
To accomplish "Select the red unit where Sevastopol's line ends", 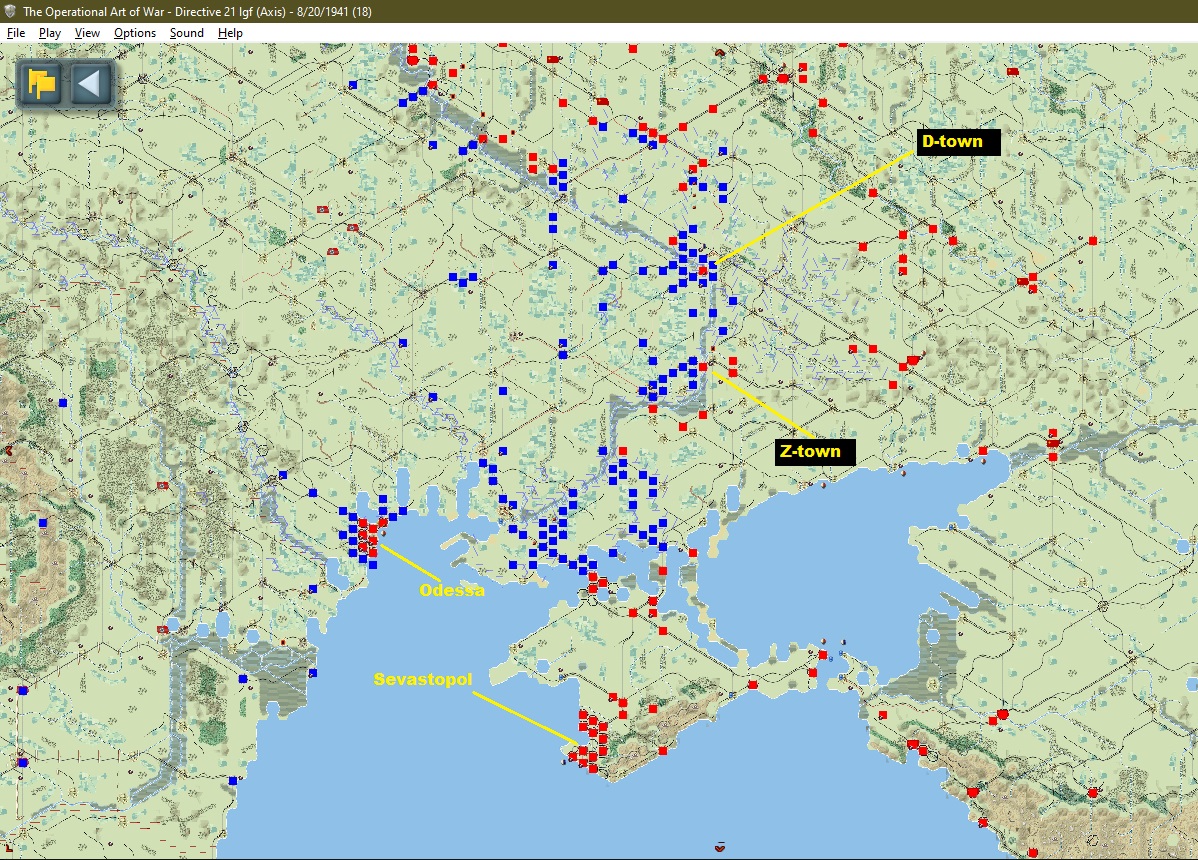I will coord(582,750).
